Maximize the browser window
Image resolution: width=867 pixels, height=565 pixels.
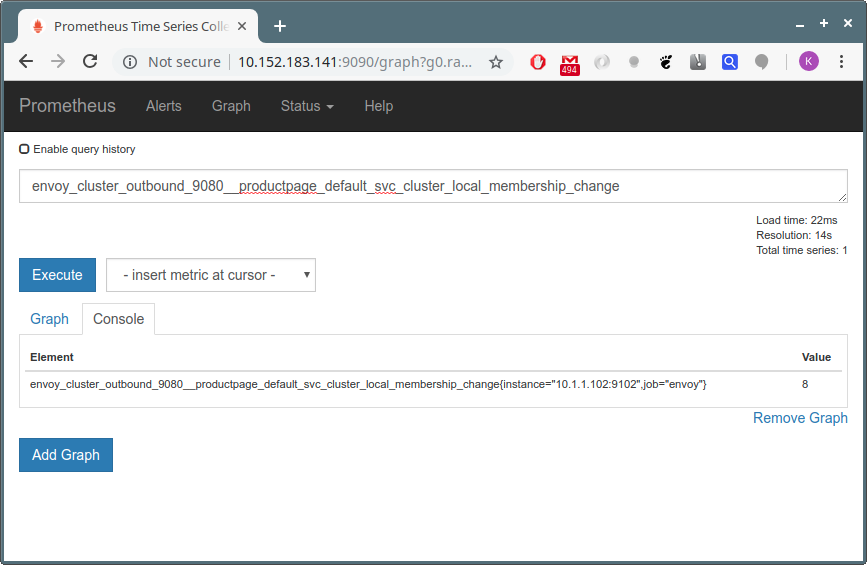(824, 23)
